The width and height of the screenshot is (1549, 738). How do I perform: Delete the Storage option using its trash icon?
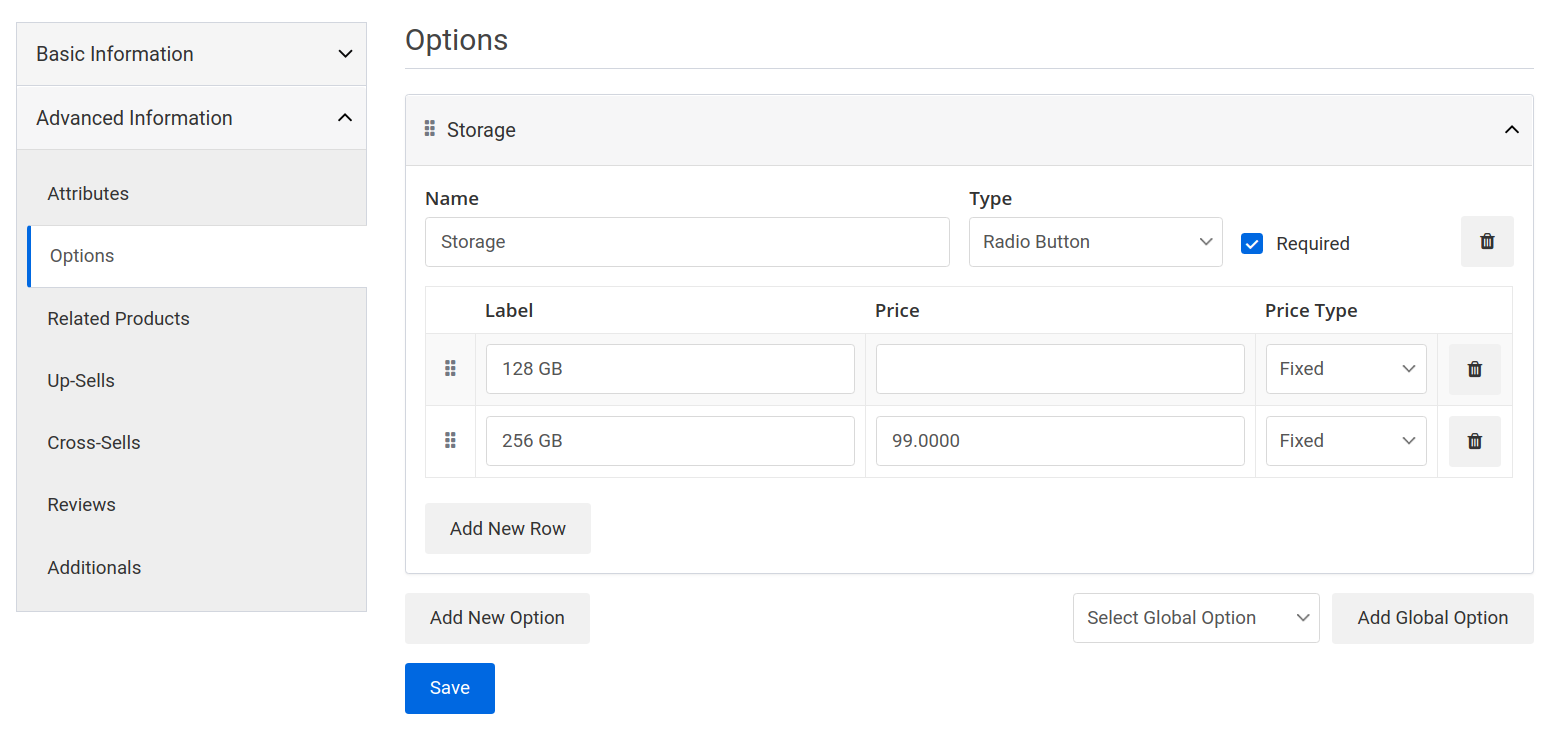(1487, 241)
